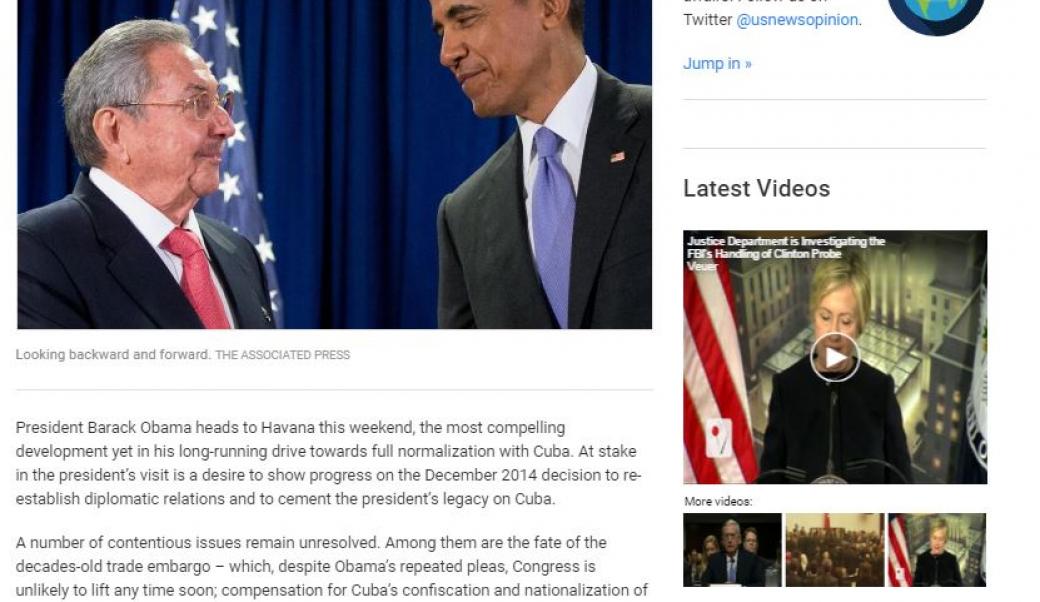Click the lavender tie in photo
1040x602 pixels.
click(x=554, y=224)
